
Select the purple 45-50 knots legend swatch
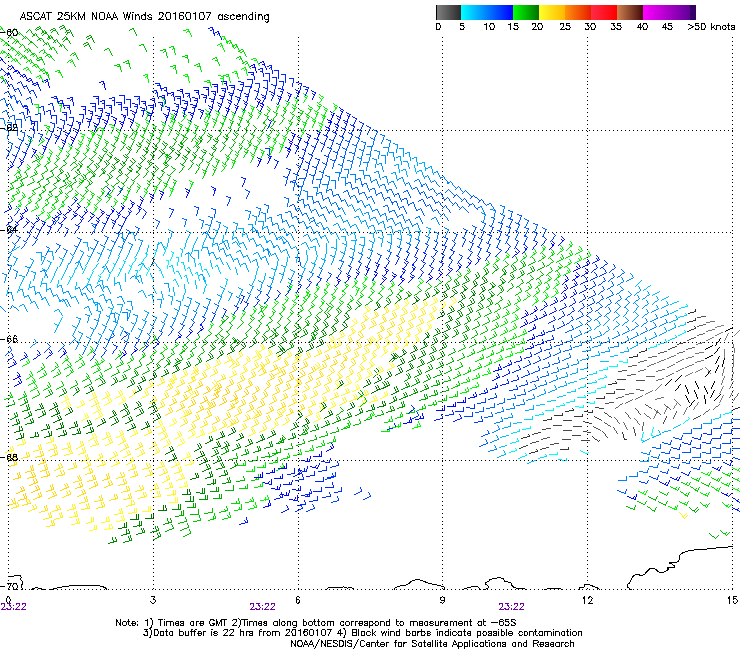point(682,12)
